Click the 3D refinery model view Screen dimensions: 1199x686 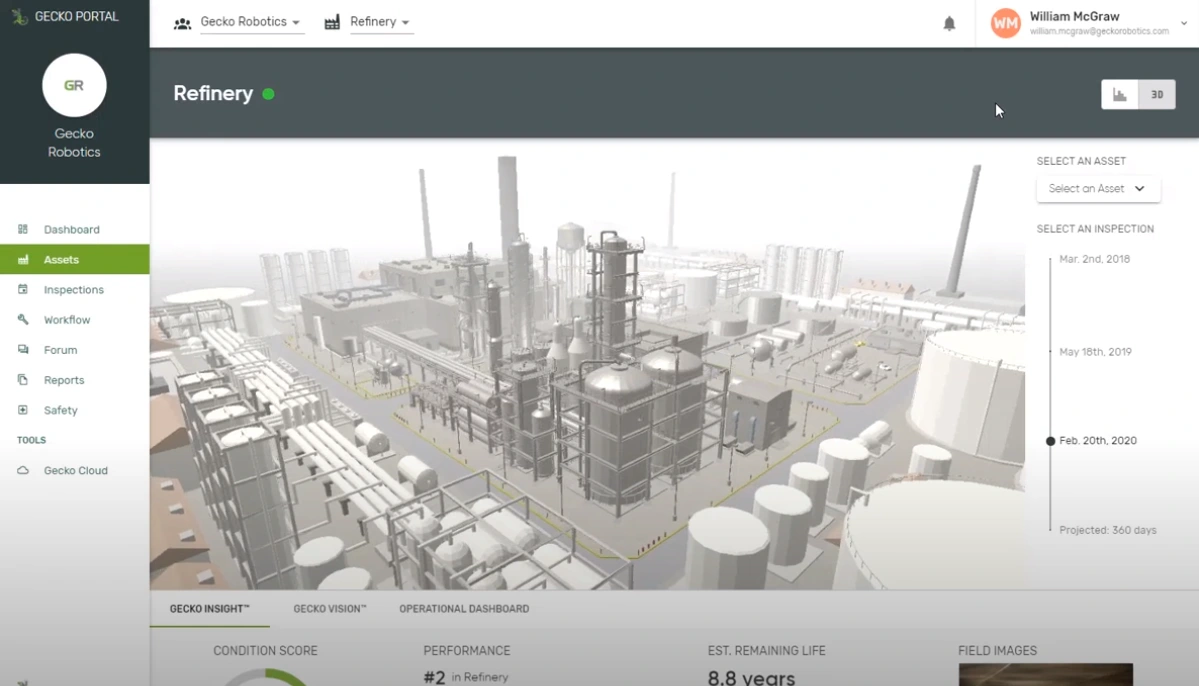587,364
